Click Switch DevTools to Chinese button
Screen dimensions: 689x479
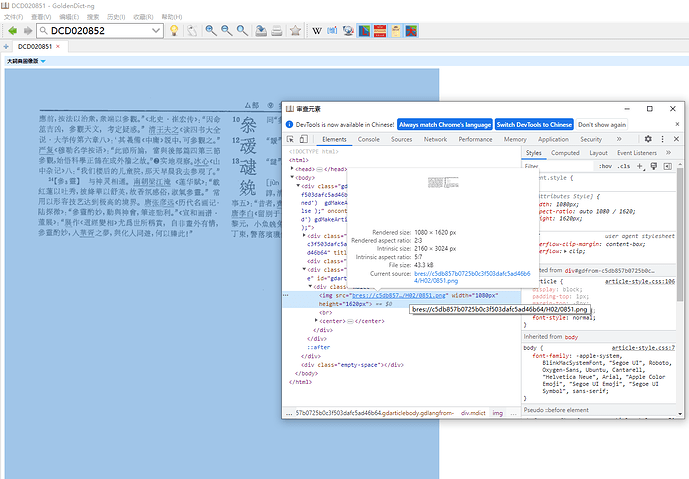(534, 125)
